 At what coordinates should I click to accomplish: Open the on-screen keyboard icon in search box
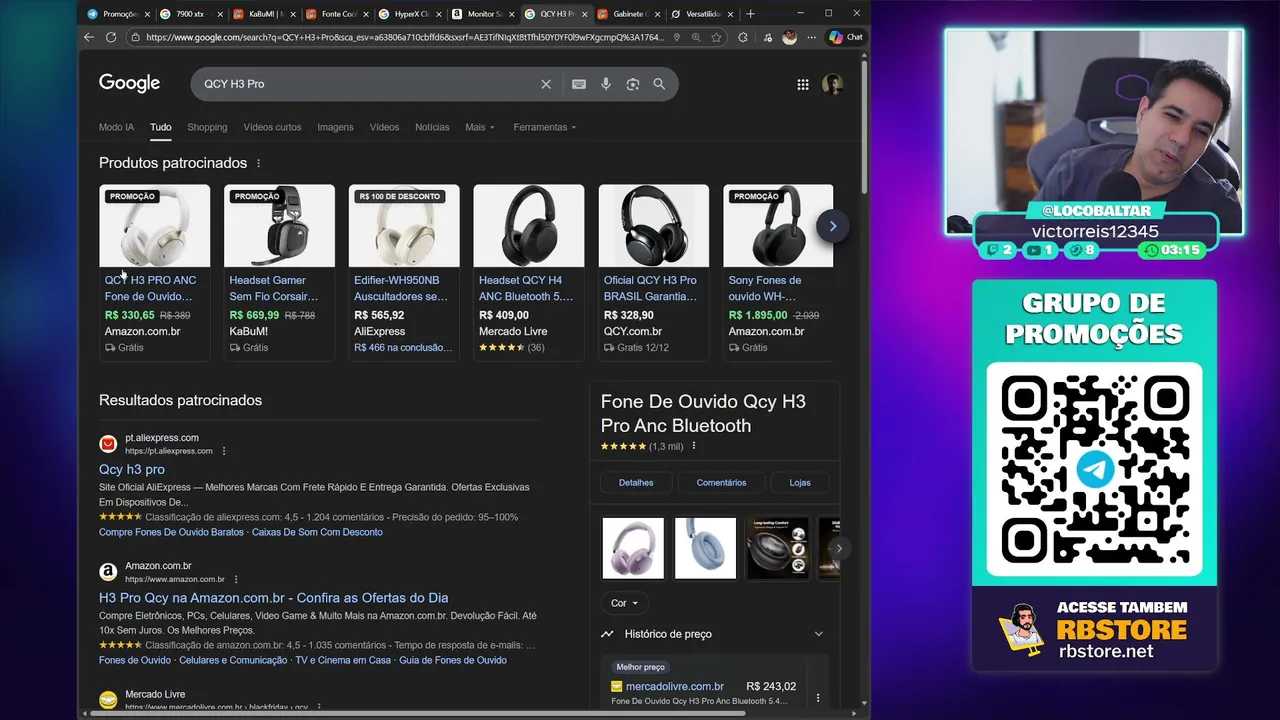[579, 84]
